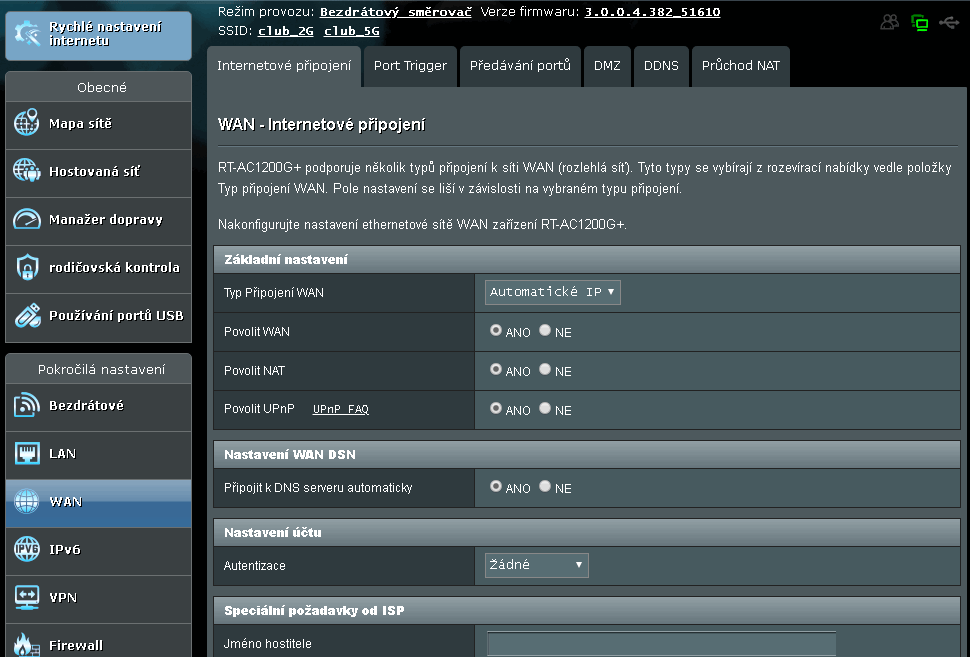The height and width of the screenshot is (657, 970).
Task: Select rodičovská kontrola lock icon
Action: 26,267
